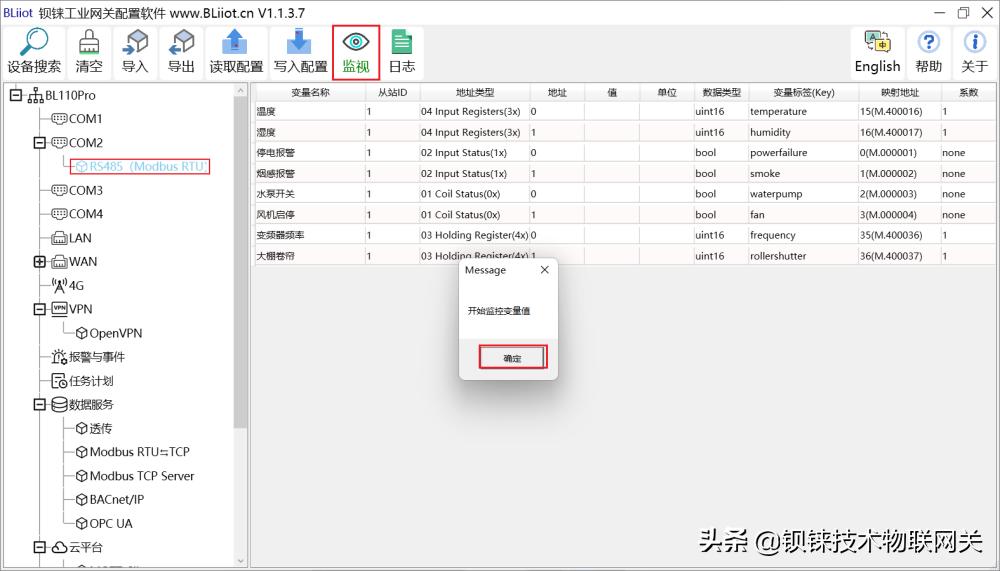Collapse the 数据服务 tree node
The height and width of the screenshot is (571, 1000).
[40, 404]
